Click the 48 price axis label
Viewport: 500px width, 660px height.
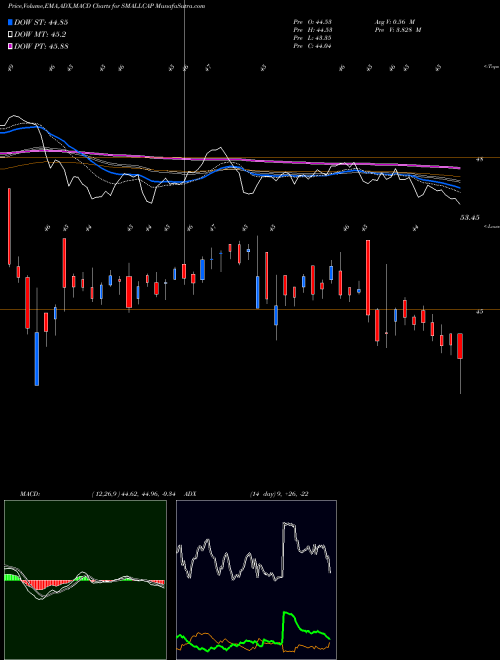pos(479,160)
